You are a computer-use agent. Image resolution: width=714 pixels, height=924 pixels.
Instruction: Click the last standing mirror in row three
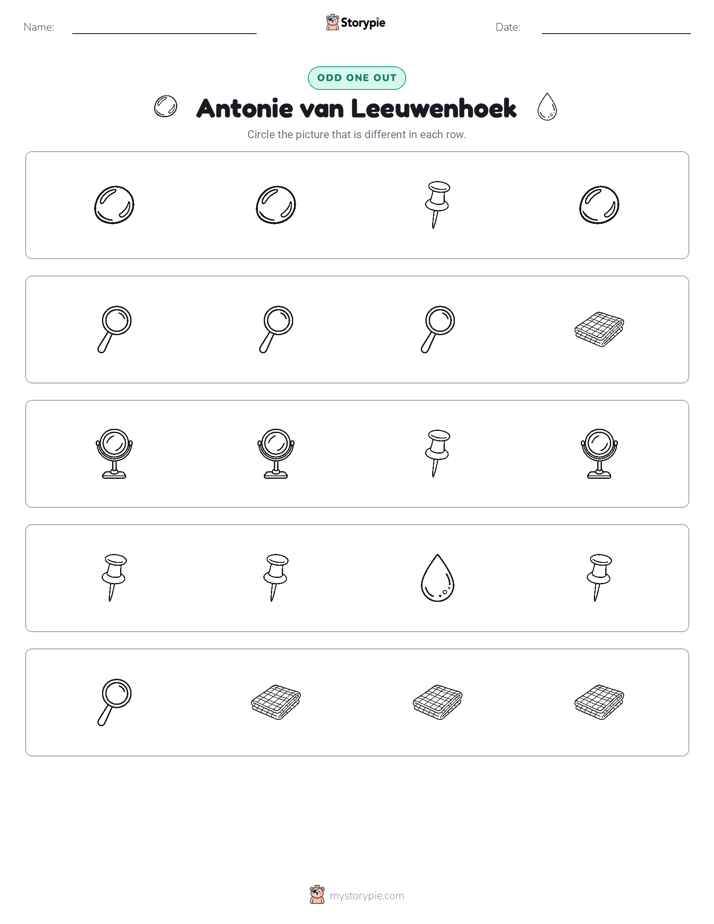599,453
